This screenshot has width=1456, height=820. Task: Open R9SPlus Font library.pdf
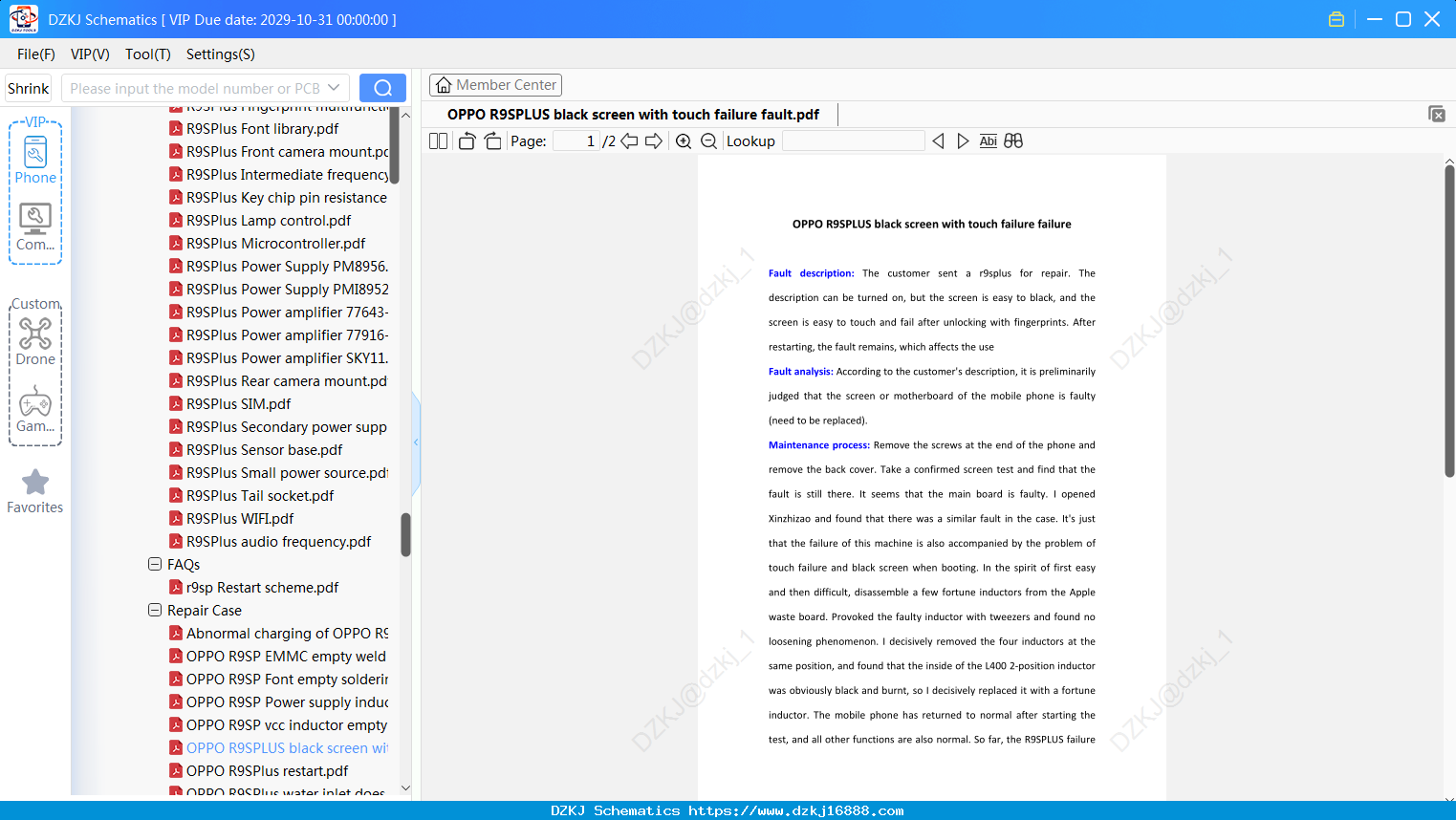tap(262, 128)
